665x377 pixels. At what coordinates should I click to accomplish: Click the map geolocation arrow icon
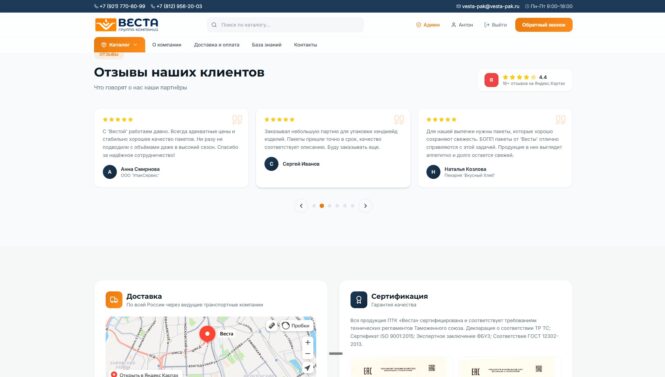pos(307,368)
